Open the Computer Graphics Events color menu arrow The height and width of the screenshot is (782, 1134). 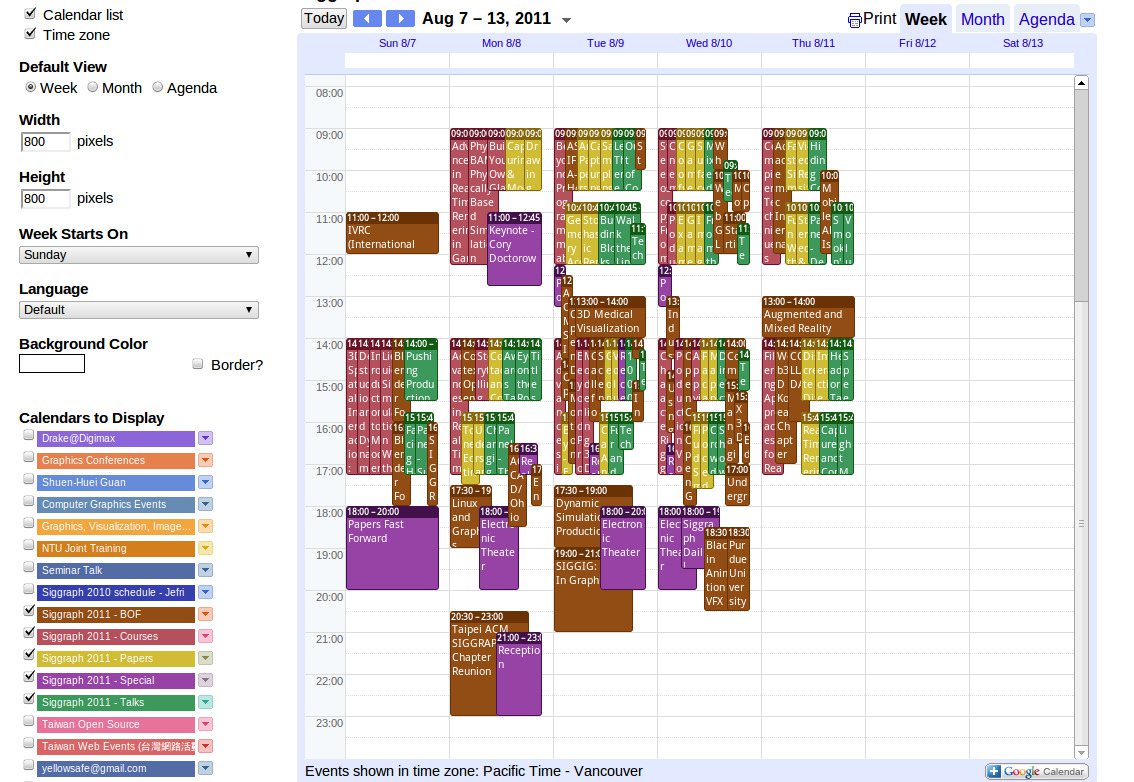[x=205, y=504]
